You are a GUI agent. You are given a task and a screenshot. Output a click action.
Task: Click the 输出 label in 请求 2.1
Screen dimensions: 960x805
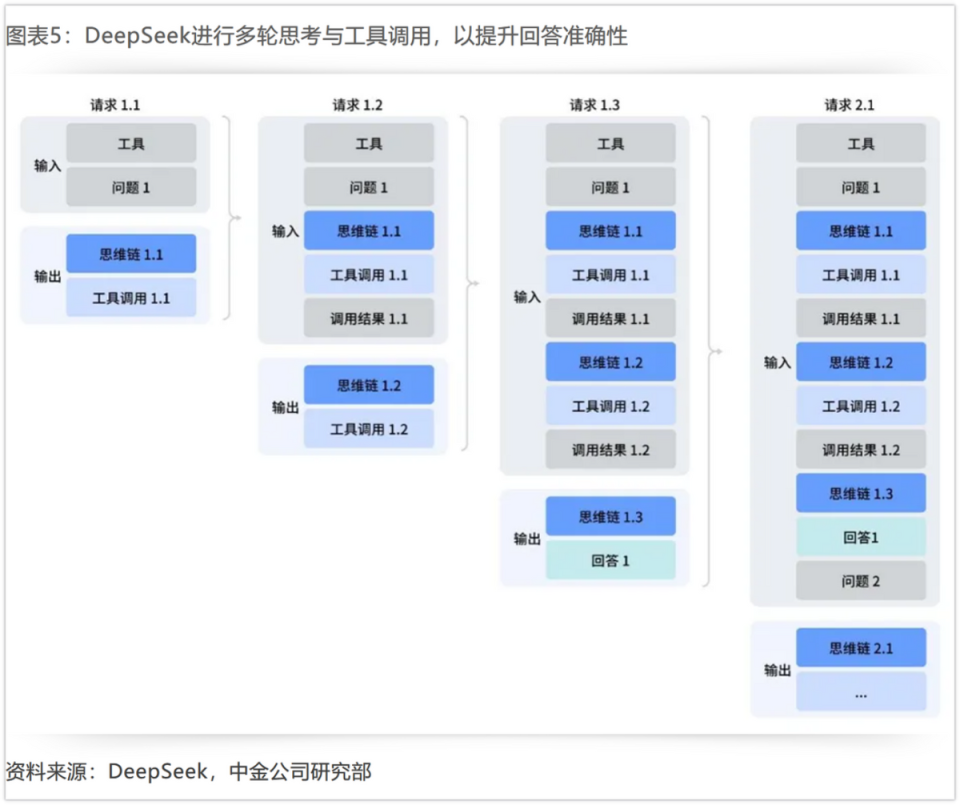(x=778, y=671)
